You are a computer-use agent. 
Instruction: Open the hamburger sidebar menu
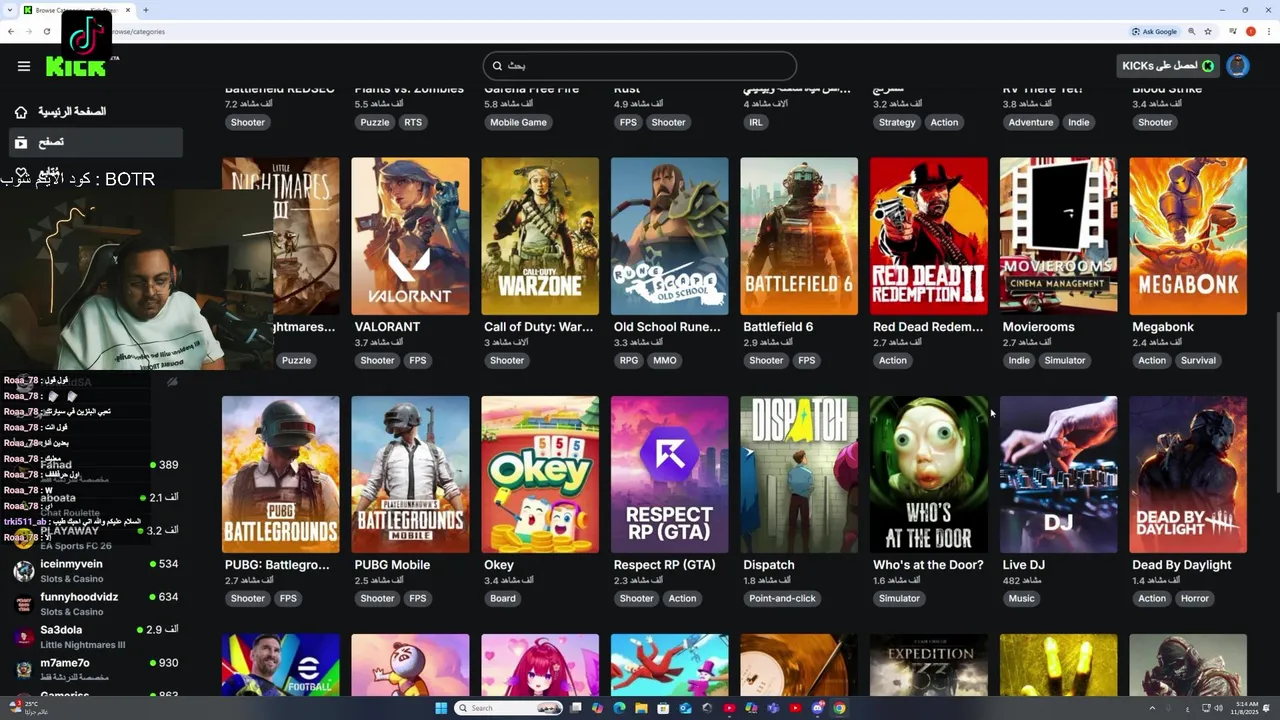click(x=24, y=66)
